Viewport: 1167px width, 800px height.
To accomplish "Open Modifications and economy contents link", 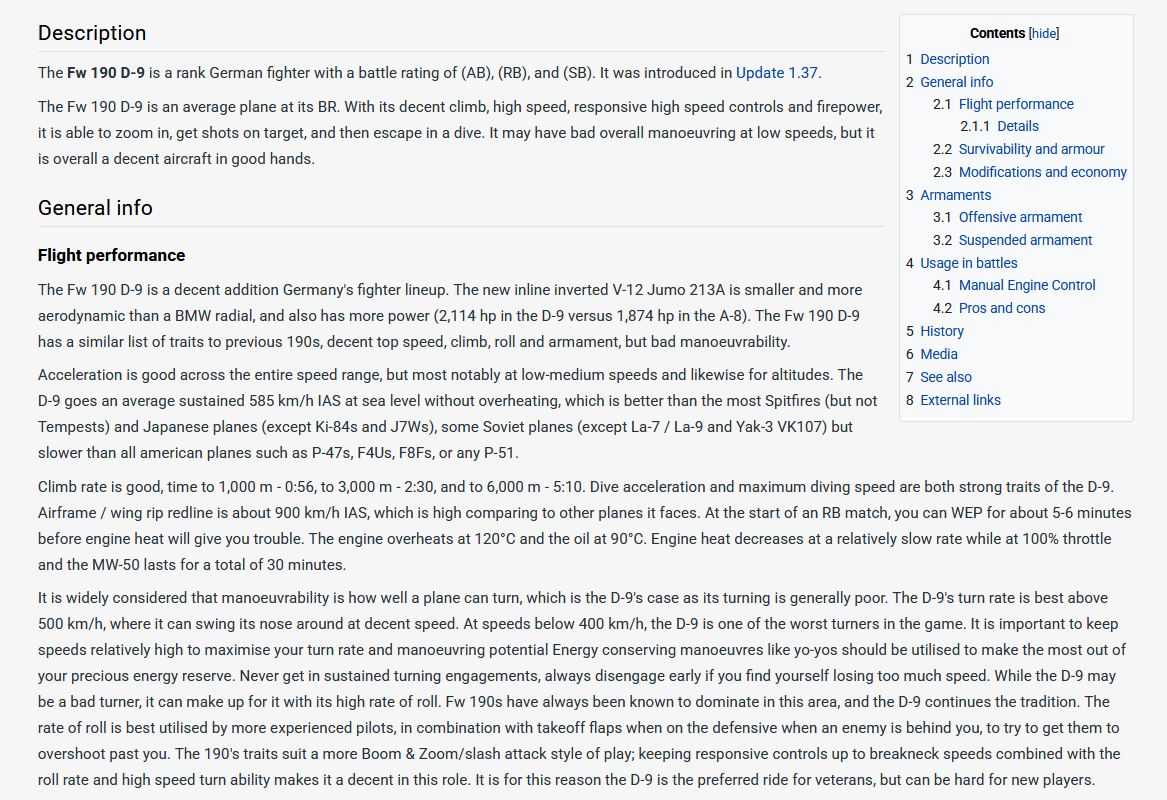I will point(1042,172).
